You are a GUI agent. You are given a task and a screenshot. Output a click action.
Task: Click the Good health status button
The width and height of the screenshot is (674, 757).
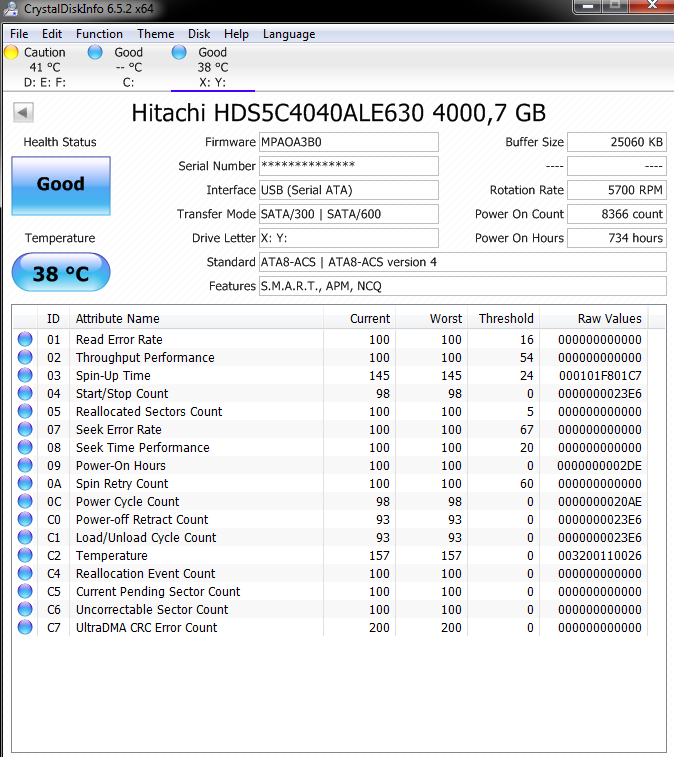coord(61,186)
